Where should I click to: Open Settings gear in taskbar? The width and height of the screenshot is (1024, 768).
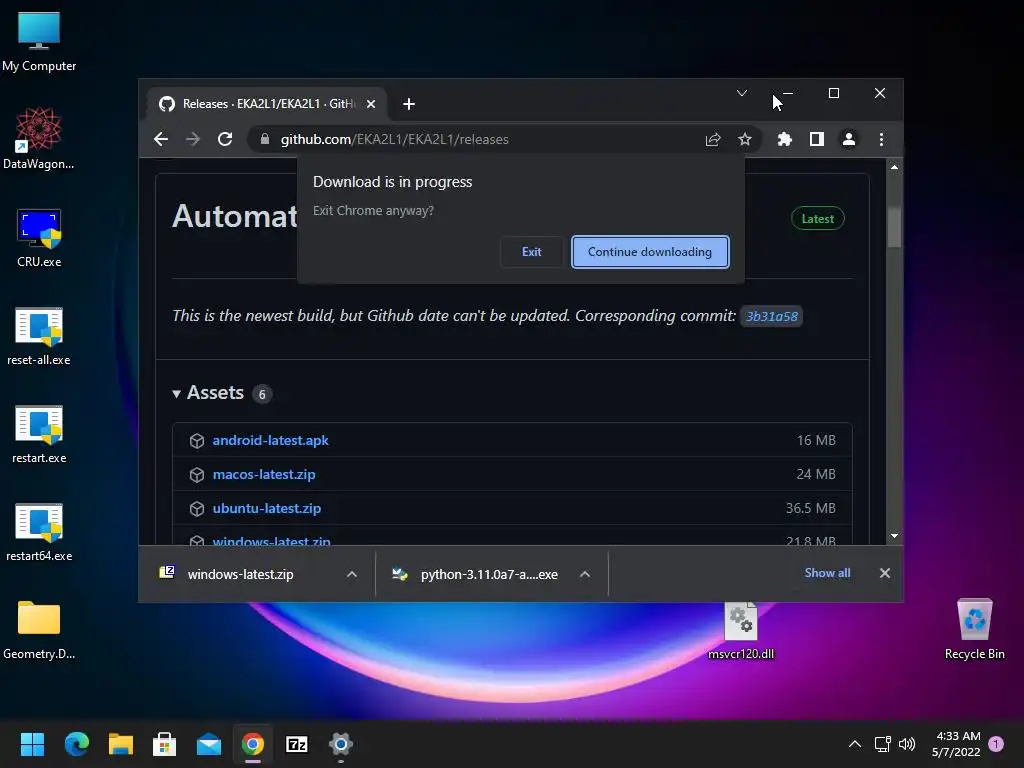[341, 744]
